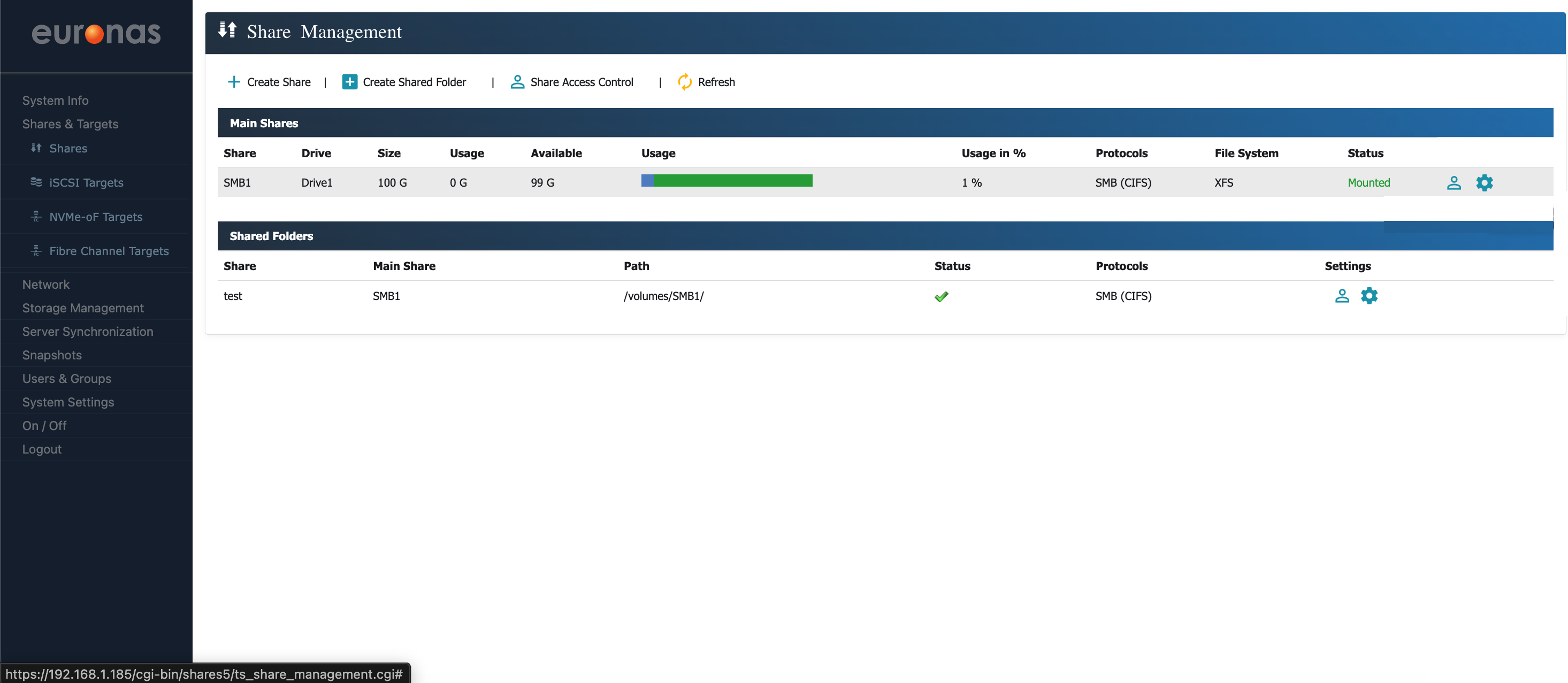Expand Shares & Targets sidebar section

click(70, 124)
